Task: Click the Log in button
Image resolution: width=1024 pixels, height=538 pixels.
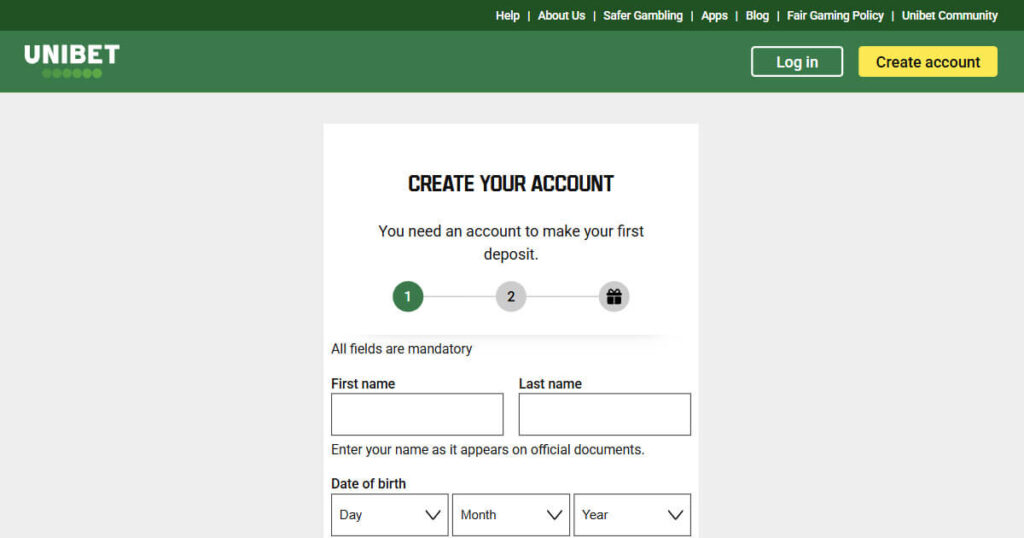Action: (x=797, y=61)
